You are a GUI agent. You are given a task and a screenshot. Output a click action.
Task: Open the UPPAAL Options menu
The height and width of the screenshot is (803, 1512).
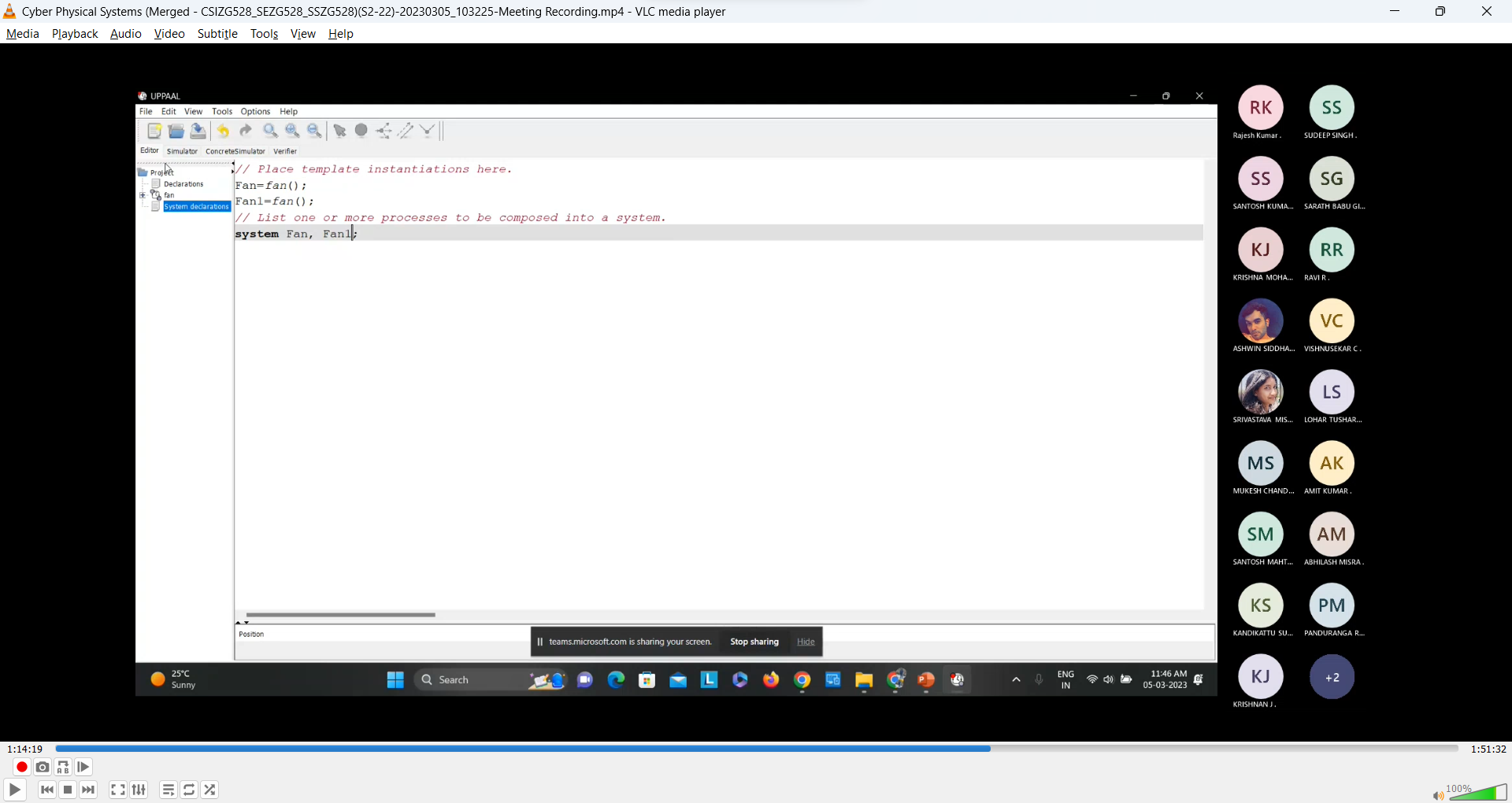tap(255, 112)
